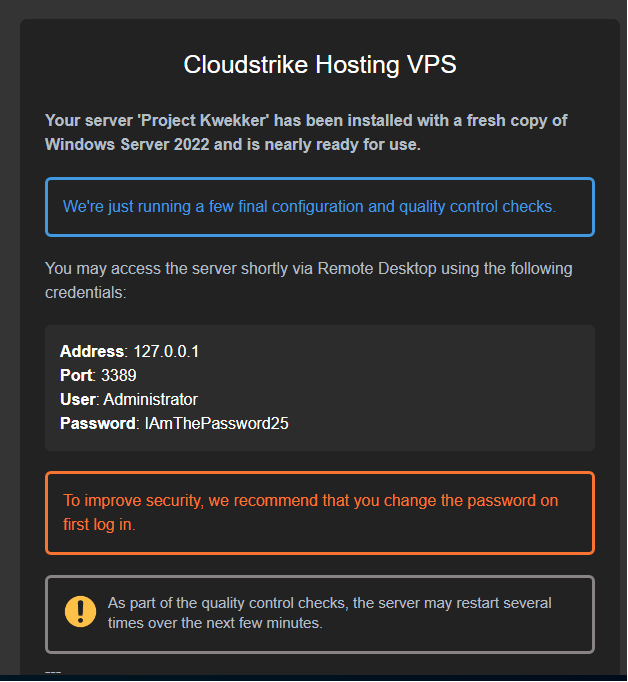Click the orange change password recommendation box
The image size is (628, 682).
319,512
